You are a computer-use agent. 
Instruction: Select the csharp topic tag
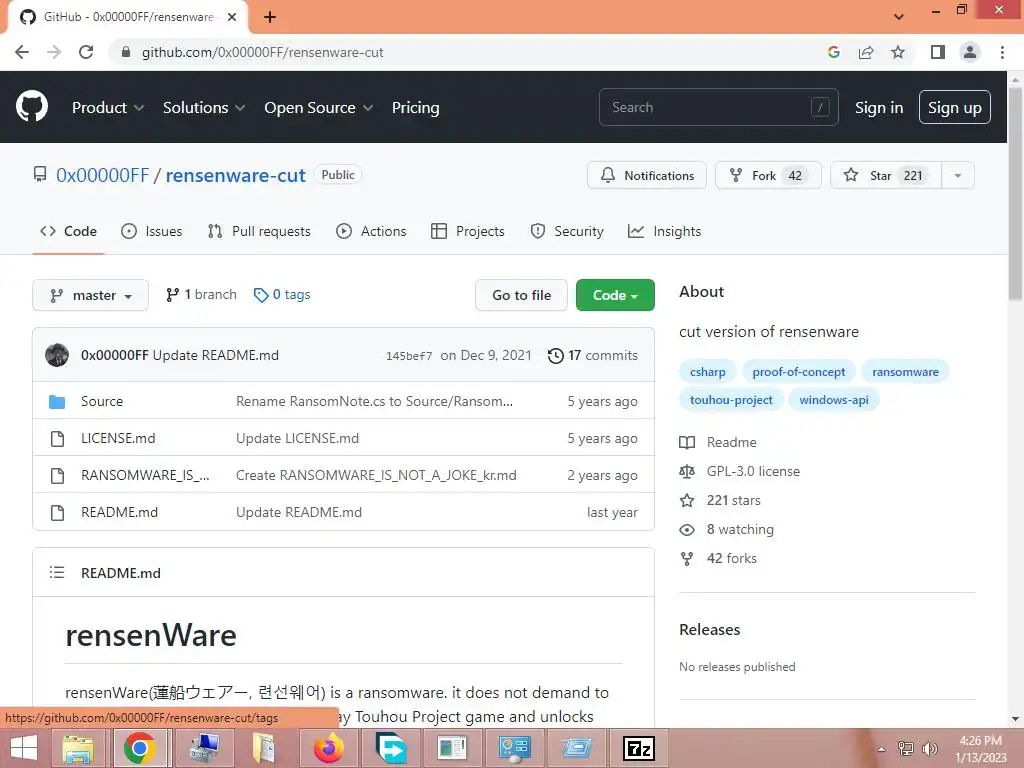(707, 372)
